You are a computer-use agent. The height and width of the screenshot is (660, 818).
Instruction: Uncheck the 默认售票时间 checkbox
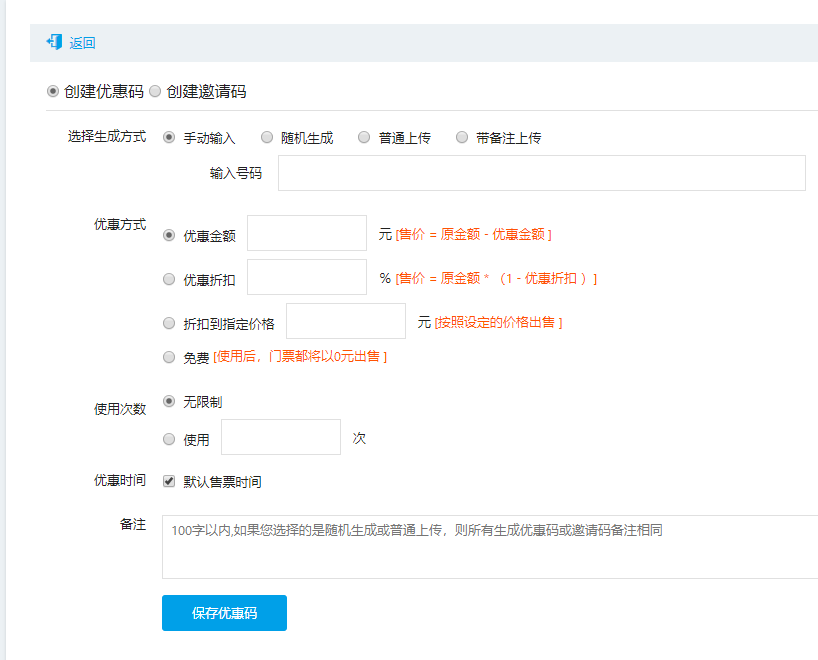(169, 481)
